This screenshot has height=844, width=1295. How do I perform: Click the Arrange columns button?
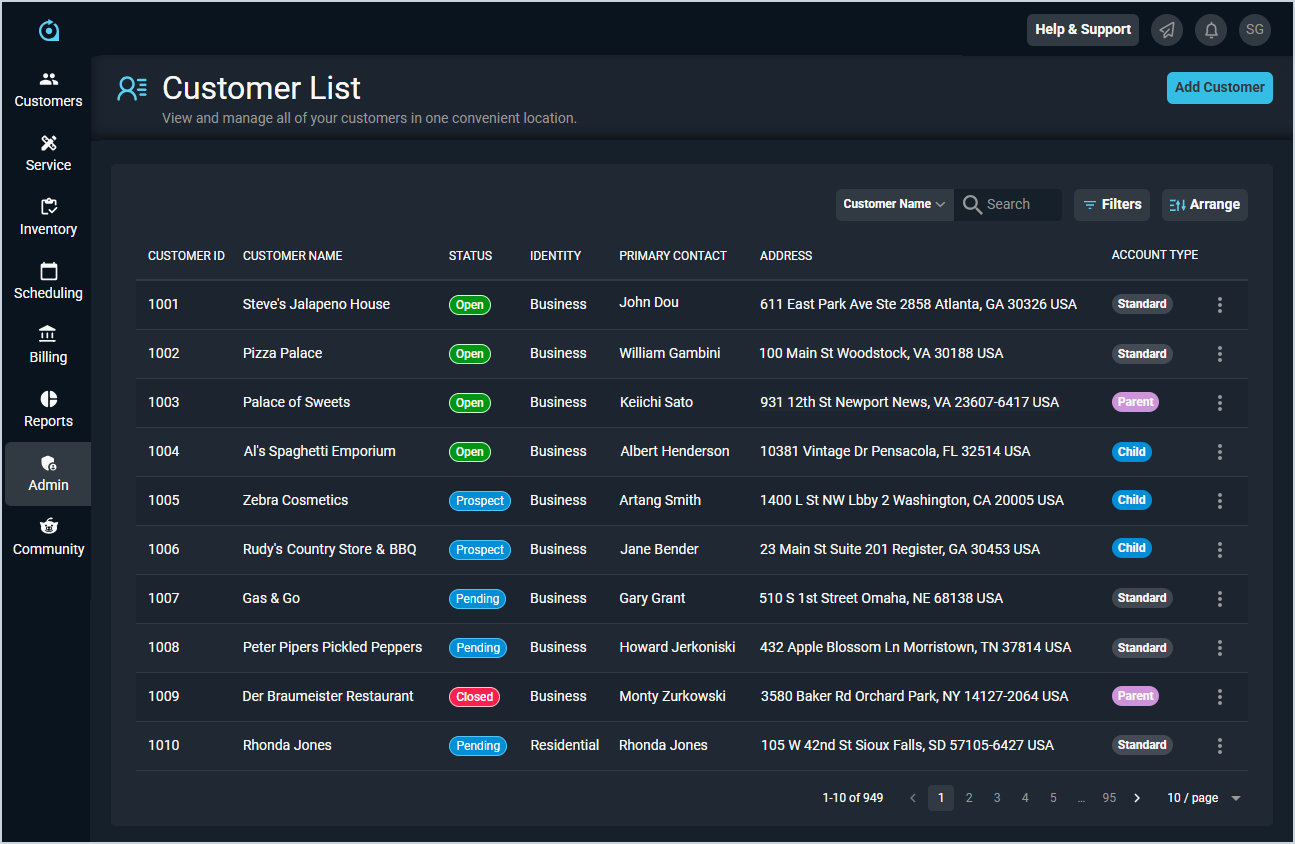point(1204,204)
